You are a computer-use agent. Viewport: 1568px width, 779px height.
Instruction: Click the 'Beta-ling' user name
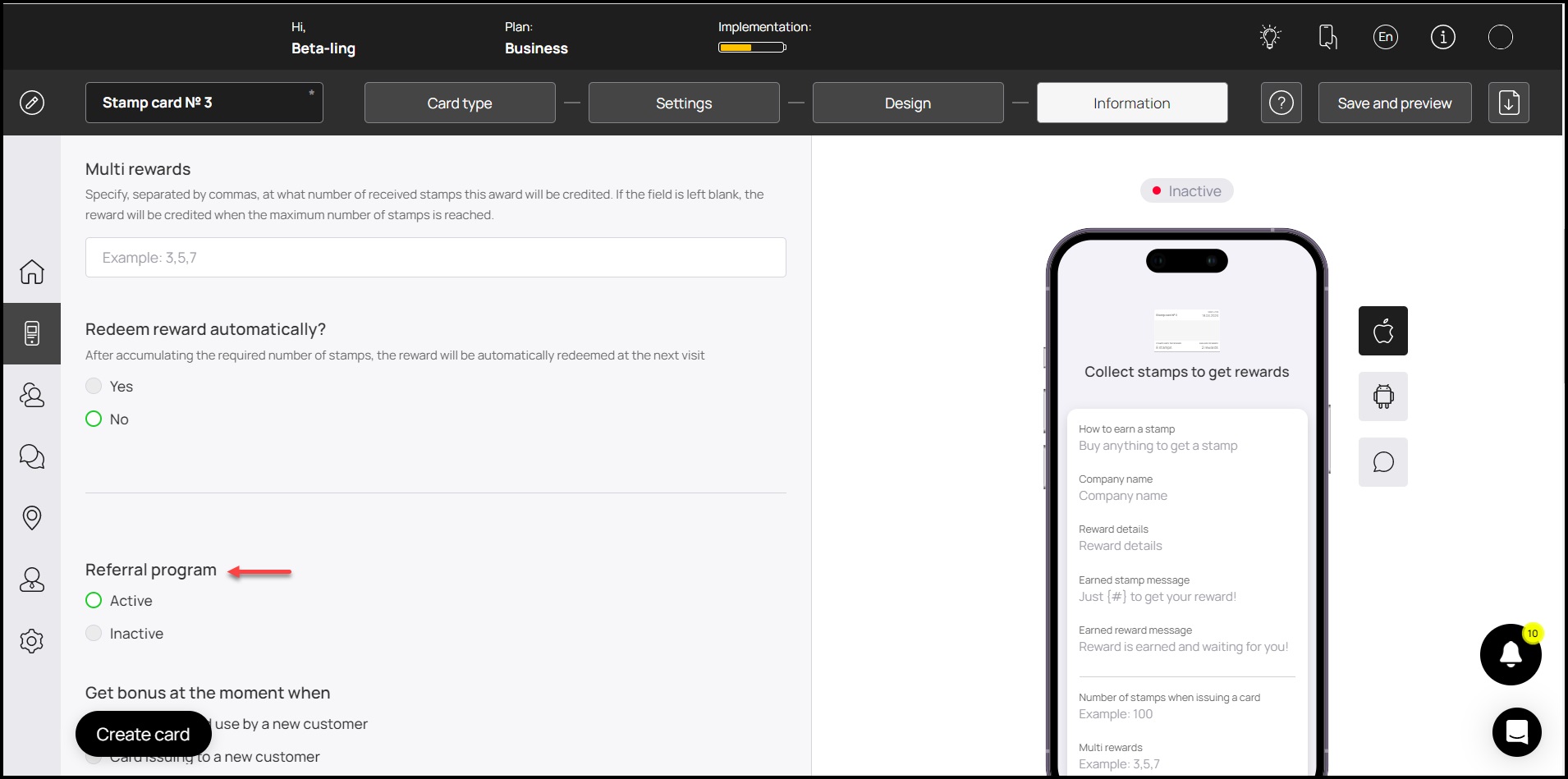pyautogui.click(x=323, y=48)
